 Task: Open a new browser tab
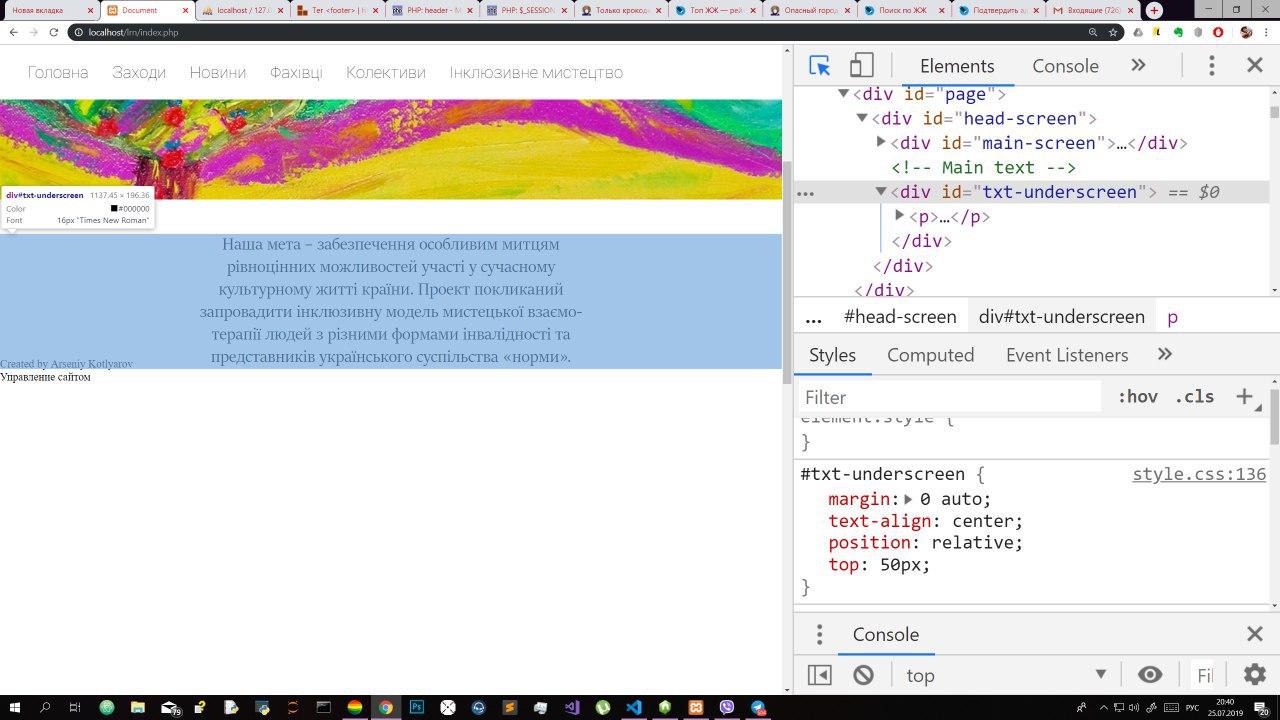tap(1154, 10)
